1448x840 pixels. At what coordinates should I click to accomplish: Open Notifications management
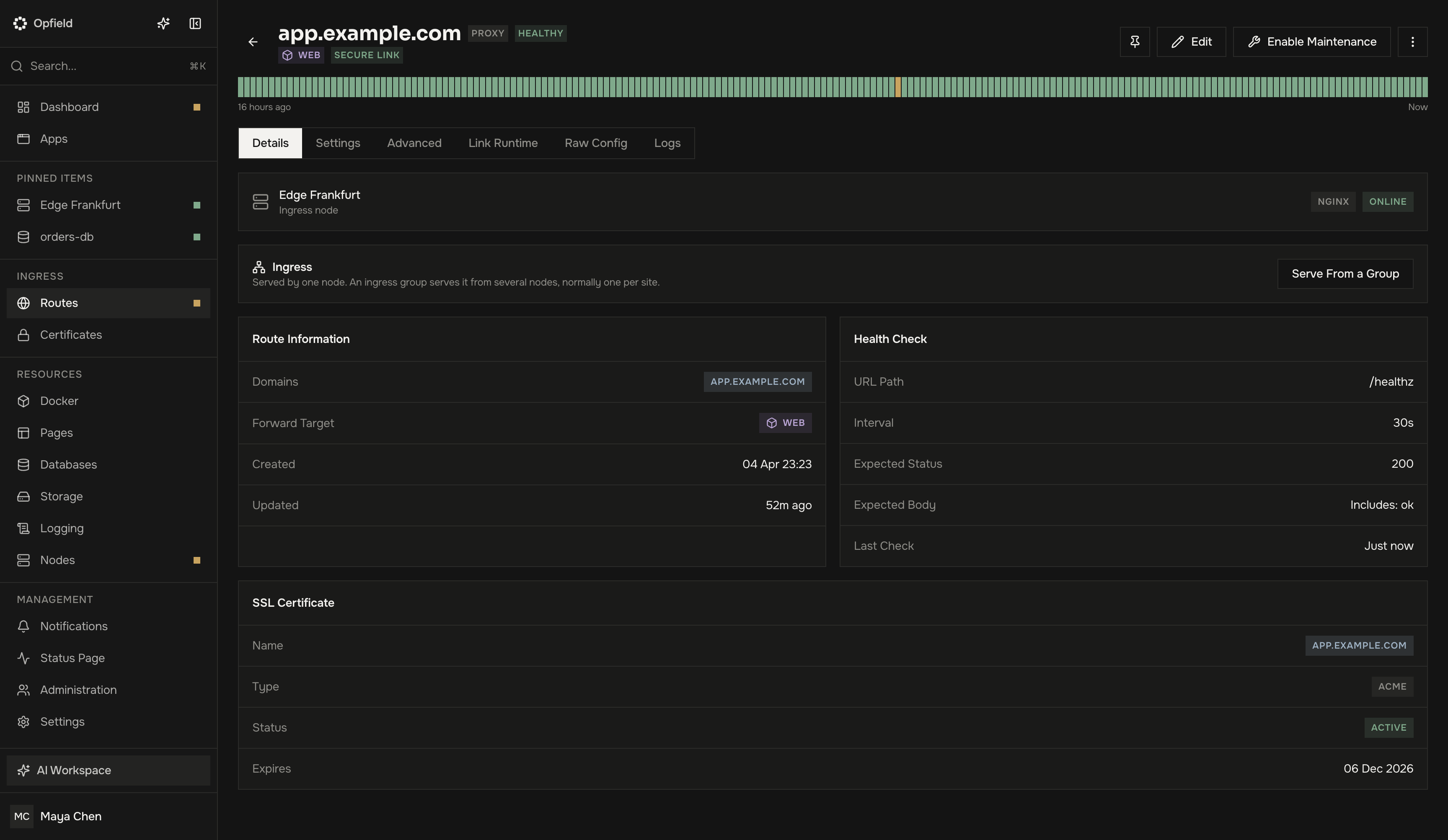coord(109,626)
